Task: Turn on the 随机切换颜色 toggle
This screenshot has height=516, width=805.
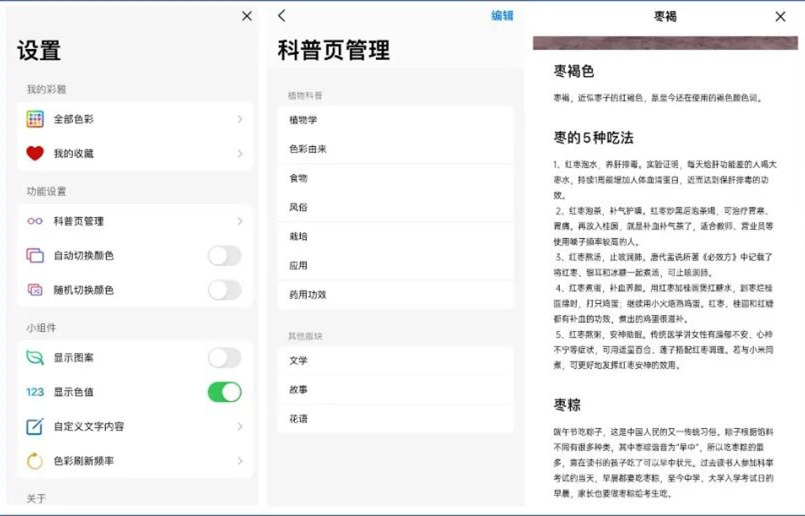Action: tap(224, 290)
